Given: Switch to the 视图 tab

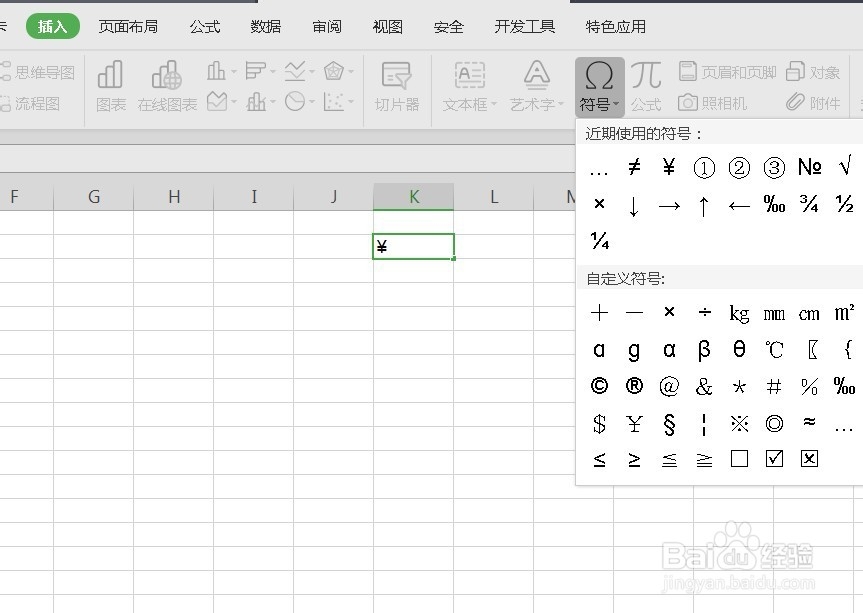Looking at the screenshot, I should click(387, 26).
